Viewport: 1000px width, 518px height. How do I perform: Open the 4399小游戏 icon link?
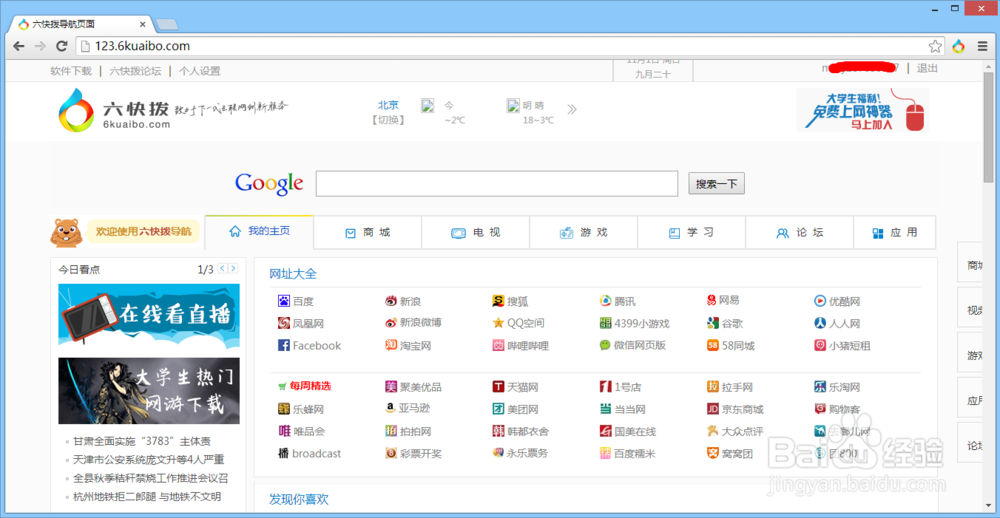pyautogui.click(x=605, y=323)
